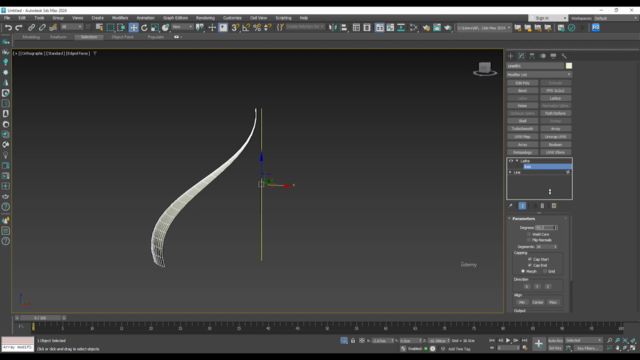Toggle the Percent Snap tool
Viewport: 640px width, 360px height.
tap(257, 28)
